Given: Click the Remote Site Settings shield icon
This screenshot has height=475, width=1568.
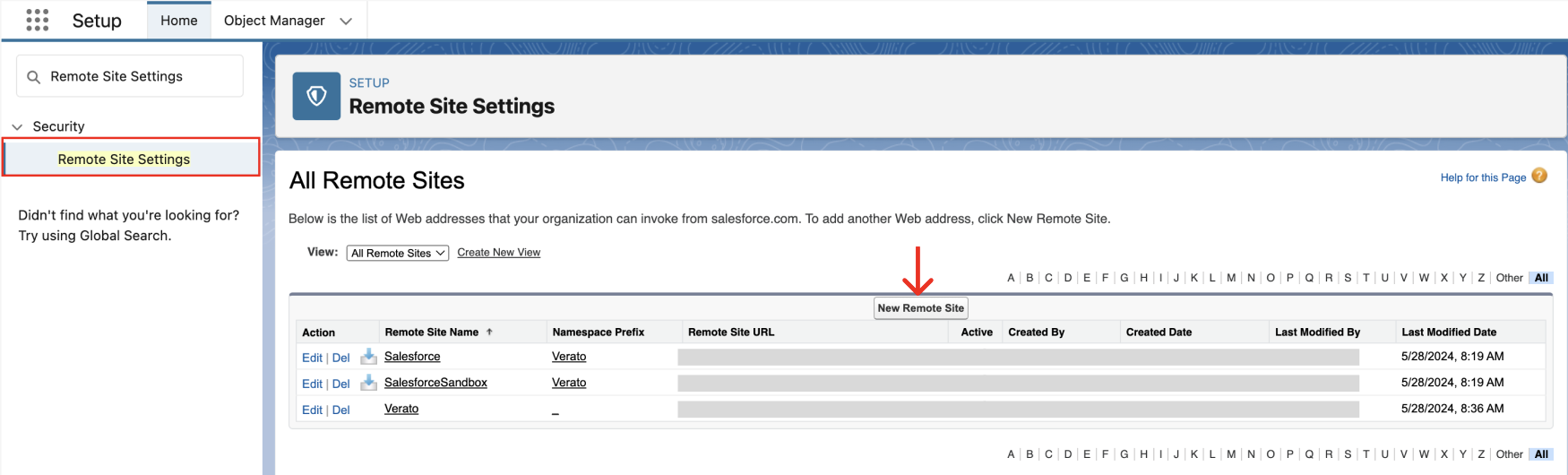Looking at the screenshot, I should [316, 96].
